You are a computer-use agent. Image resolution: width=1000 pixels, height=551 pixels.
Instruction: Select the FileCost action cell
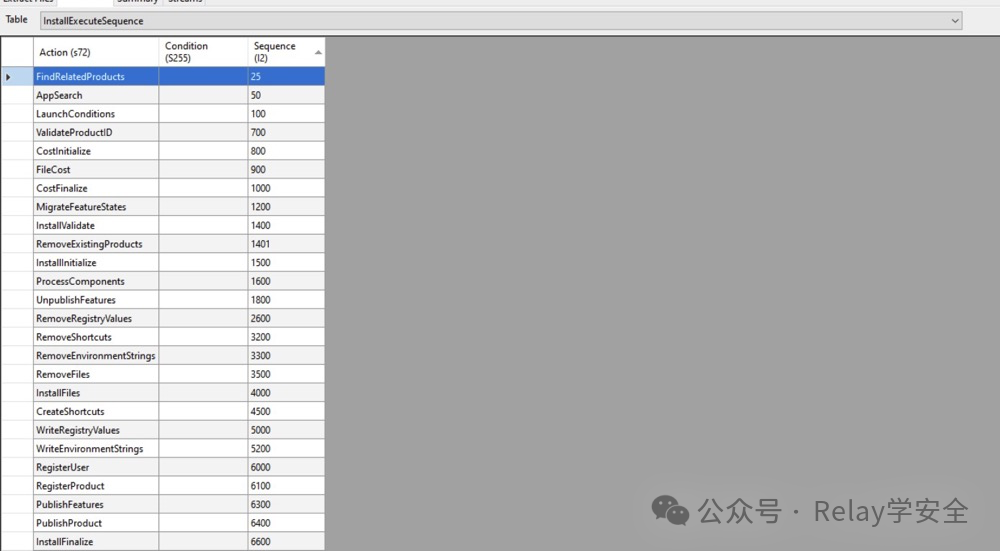click(96, 170)
